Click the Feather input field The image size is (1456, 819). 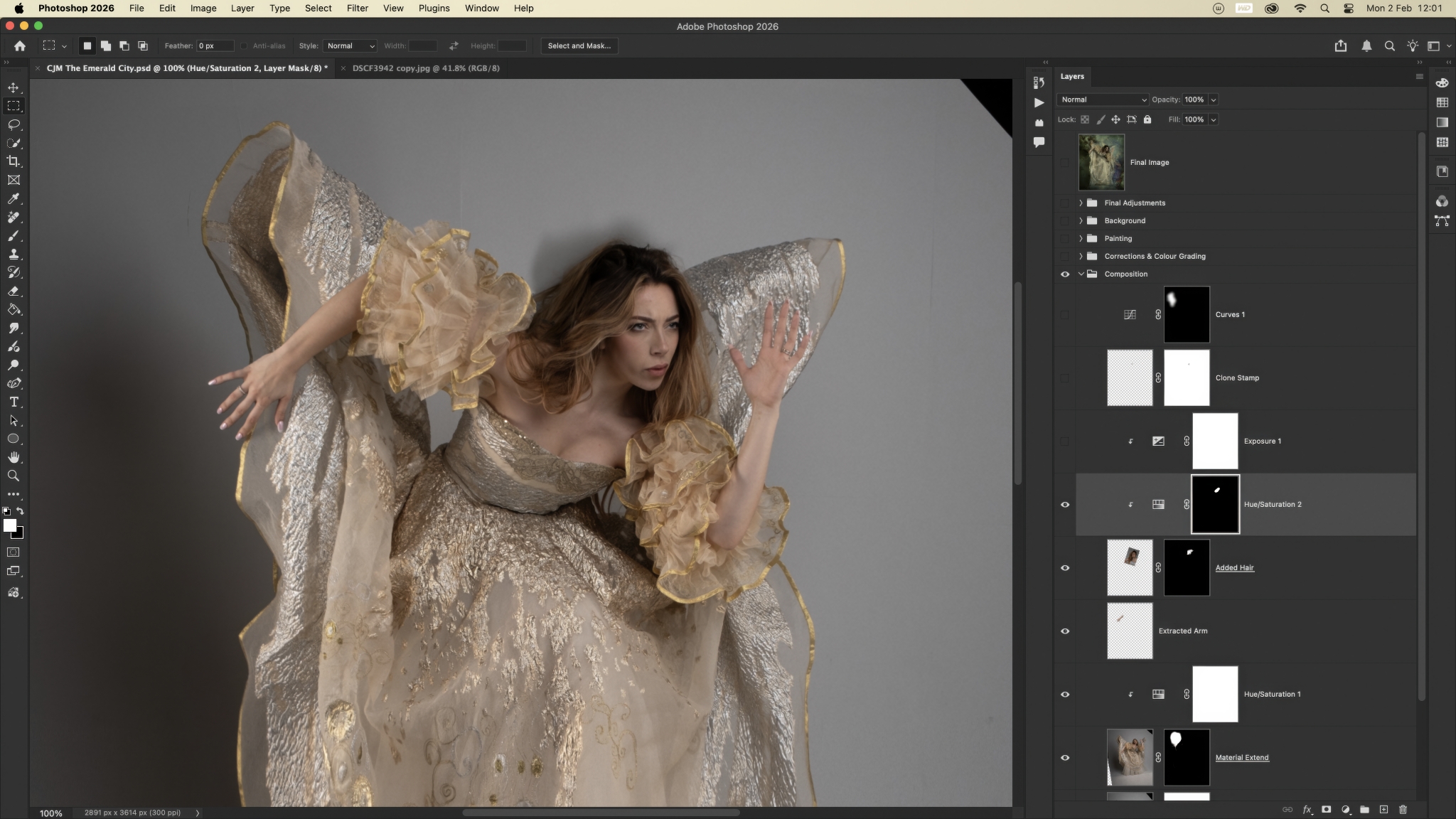[214, 45]
